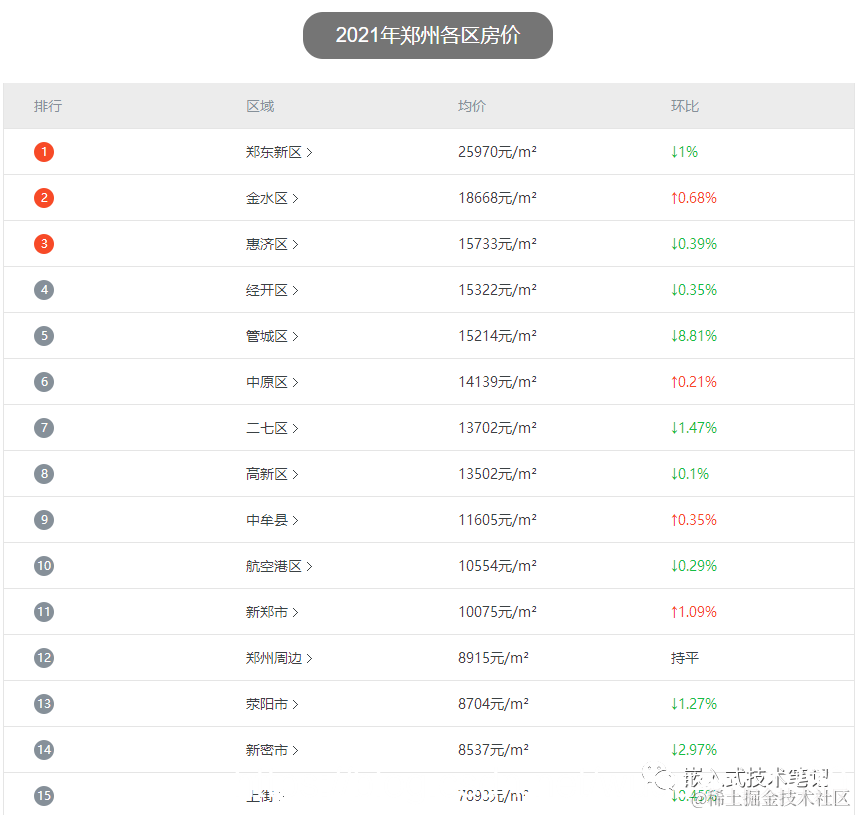Click the red rank 2 badge
Screen dimensions: 857x815
44,198
